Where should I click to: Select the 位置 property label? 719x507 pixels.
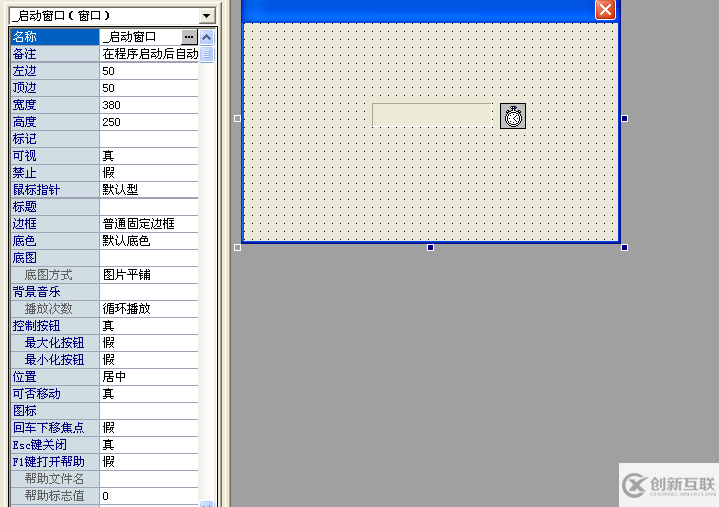(x=55, y=377)
